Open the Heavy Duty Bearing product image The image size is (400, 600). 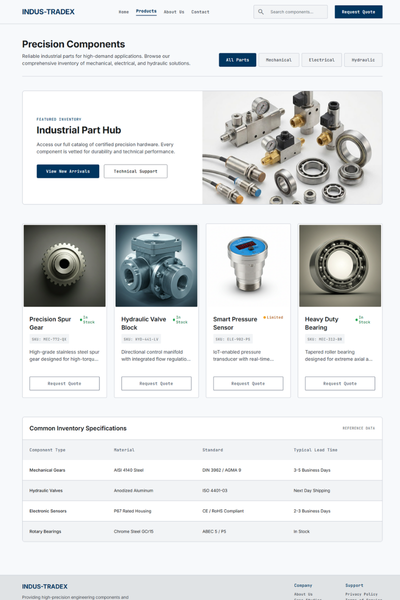point(340,266)
